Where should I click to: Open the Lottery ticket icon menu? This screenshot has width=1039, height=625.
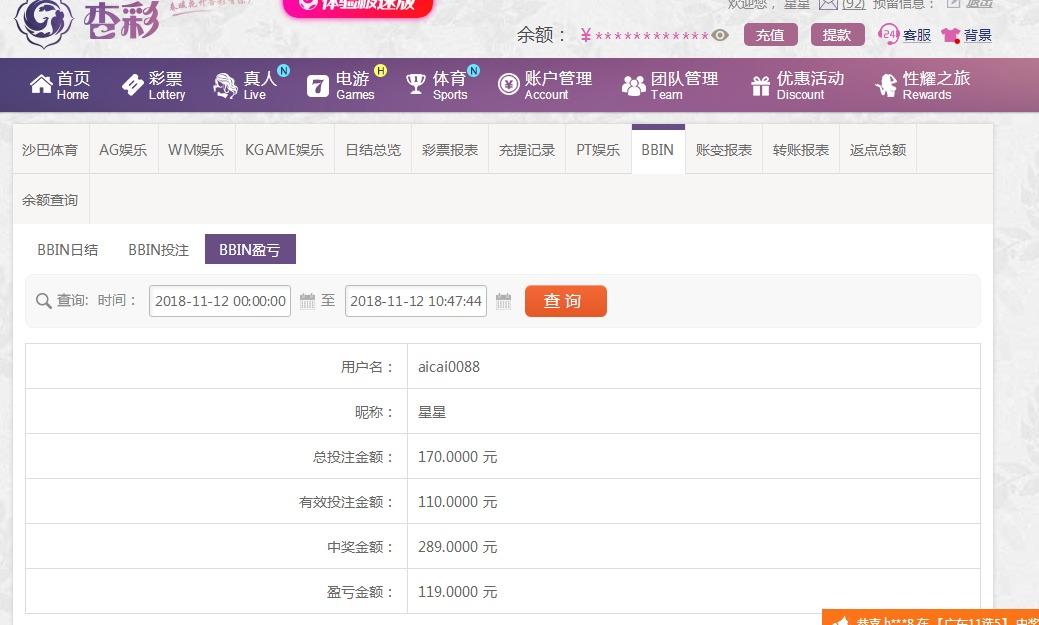[133, 85]
